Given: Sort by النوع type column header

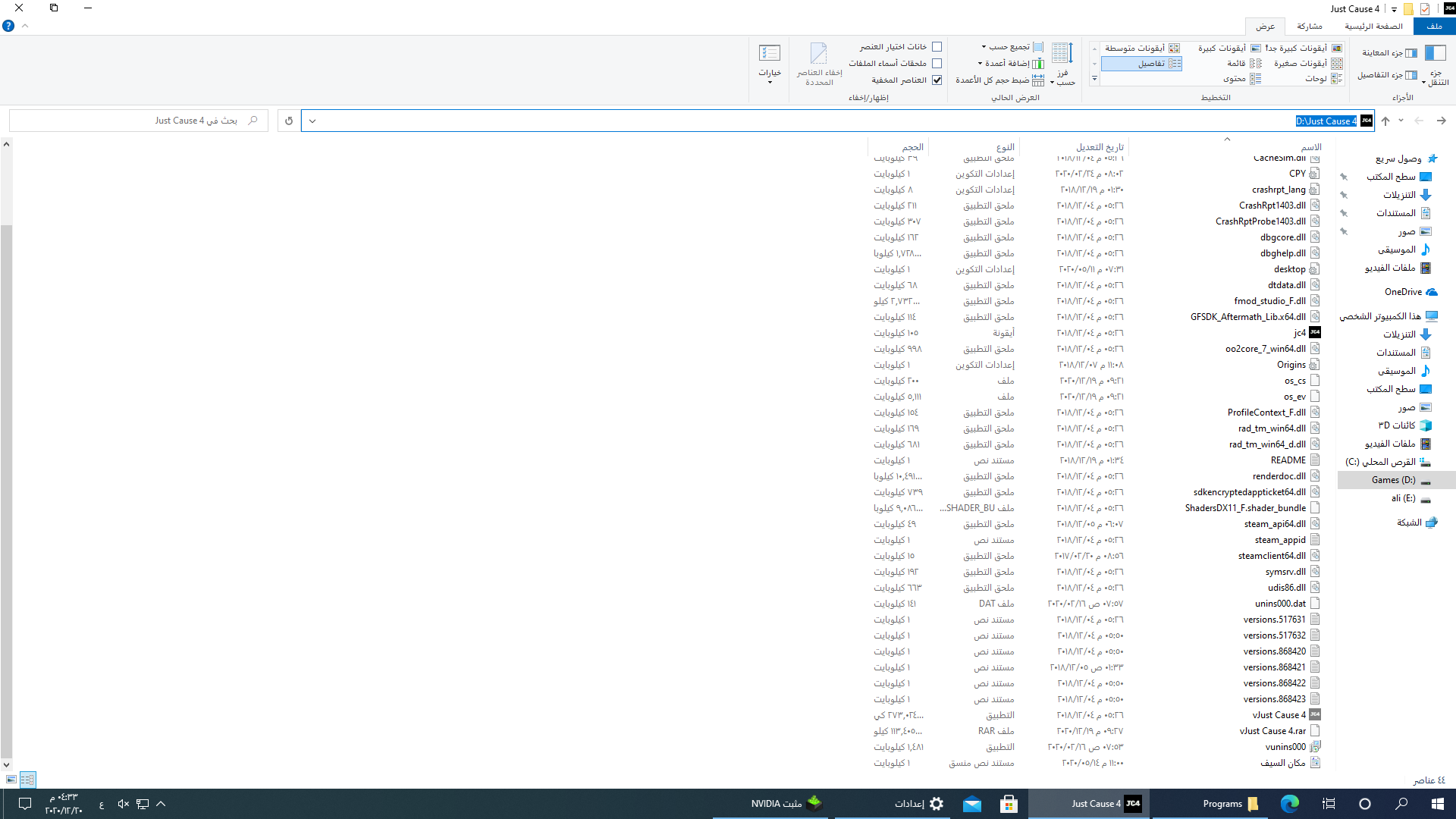Looking at the screenshot, I should 974,147.
